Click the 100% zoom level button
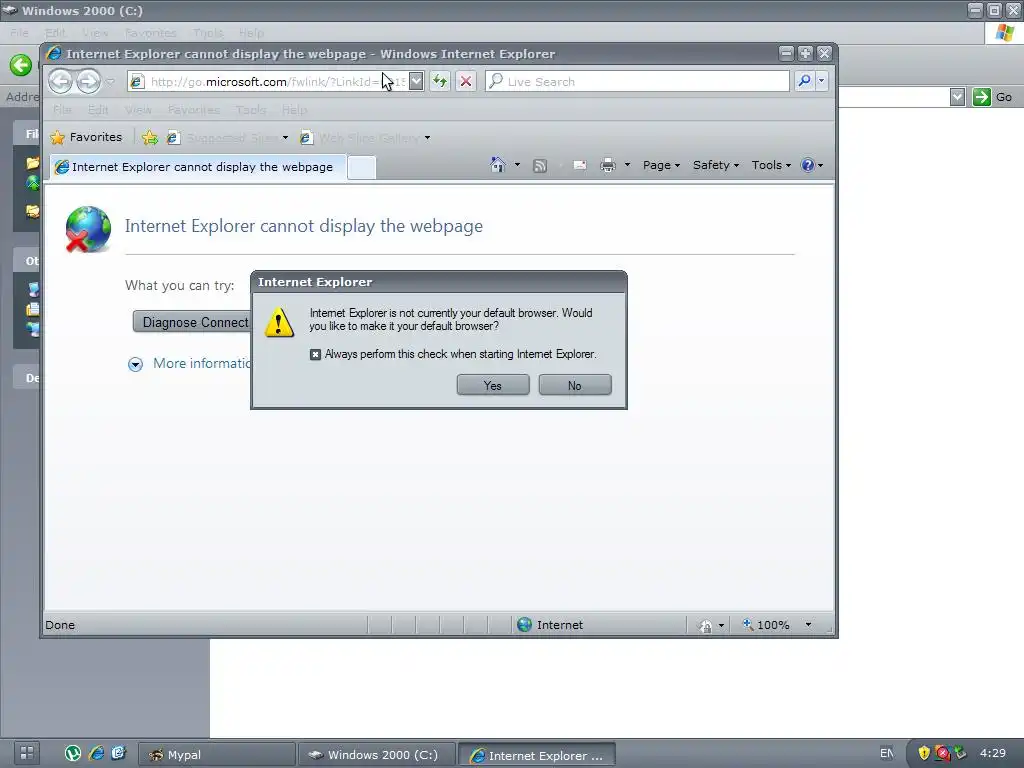This screenshot has height=768, width=1024. (x=766, y=625)
